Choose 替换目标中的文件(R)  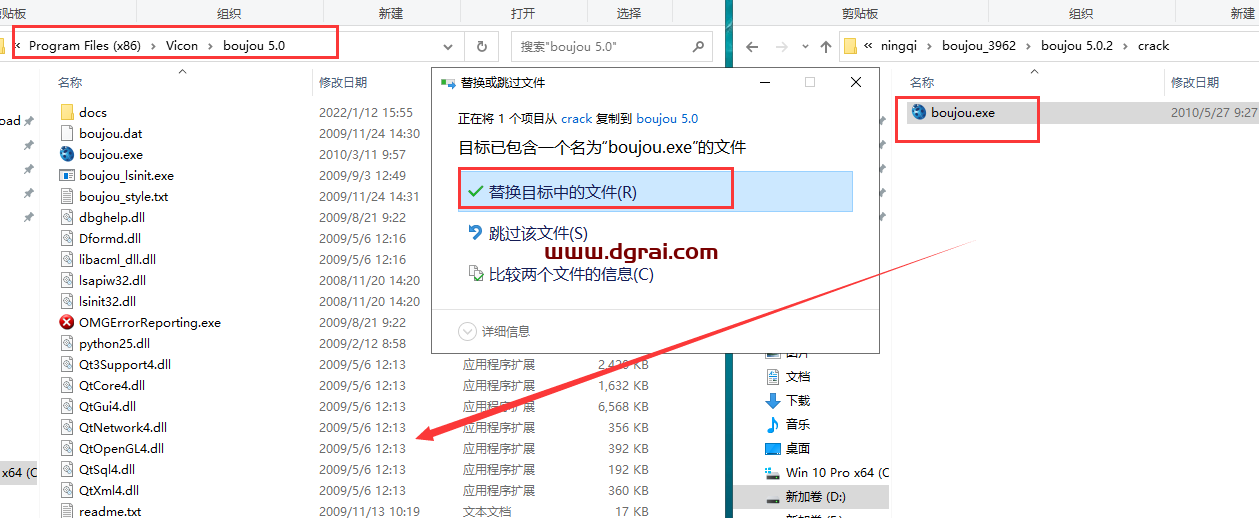tap(655, 192)
